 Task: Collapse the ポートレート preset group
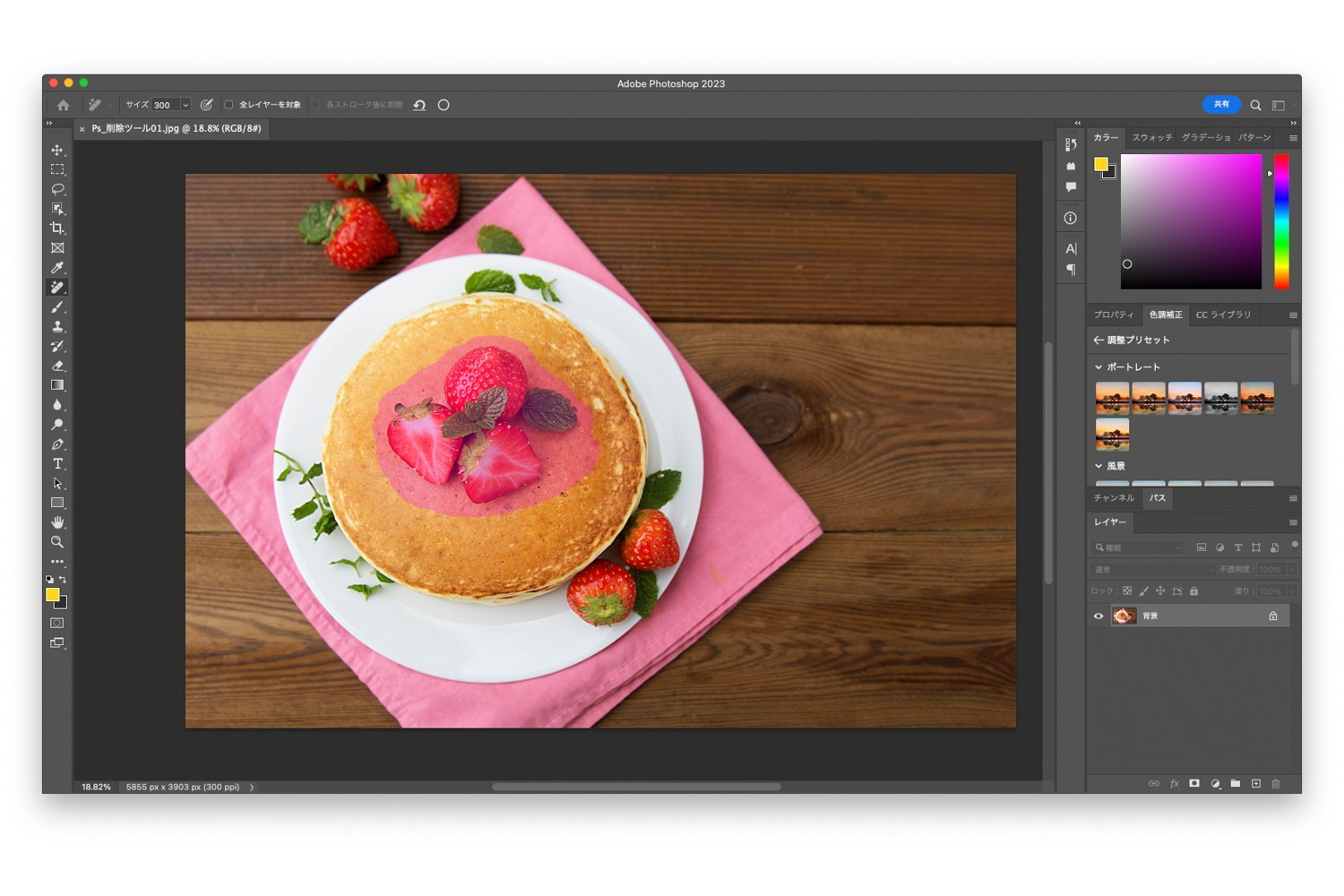(1098, 367)
